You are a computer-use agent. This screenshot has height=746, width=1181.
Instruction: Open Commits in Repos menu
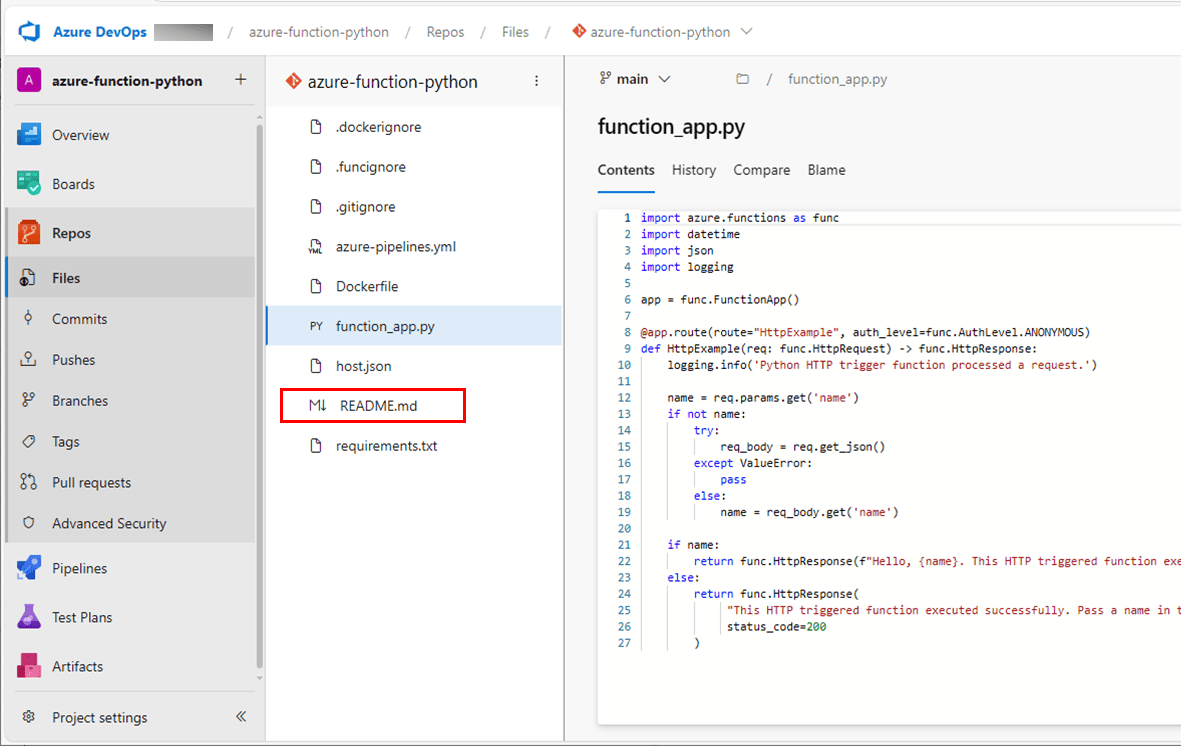click(131, 319)
